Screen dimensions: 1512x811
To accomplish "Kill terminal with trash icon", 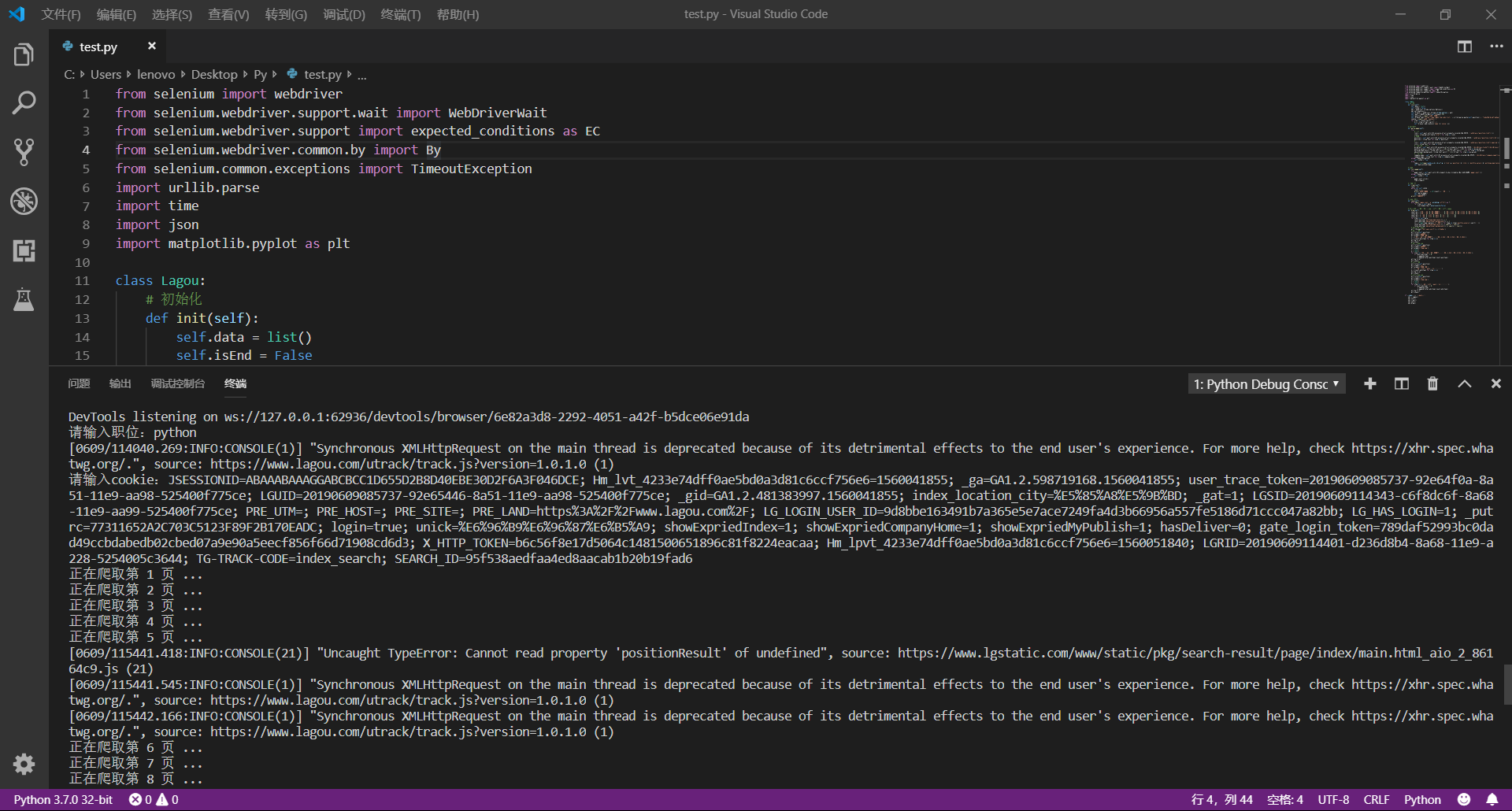I will point(1432,383).
